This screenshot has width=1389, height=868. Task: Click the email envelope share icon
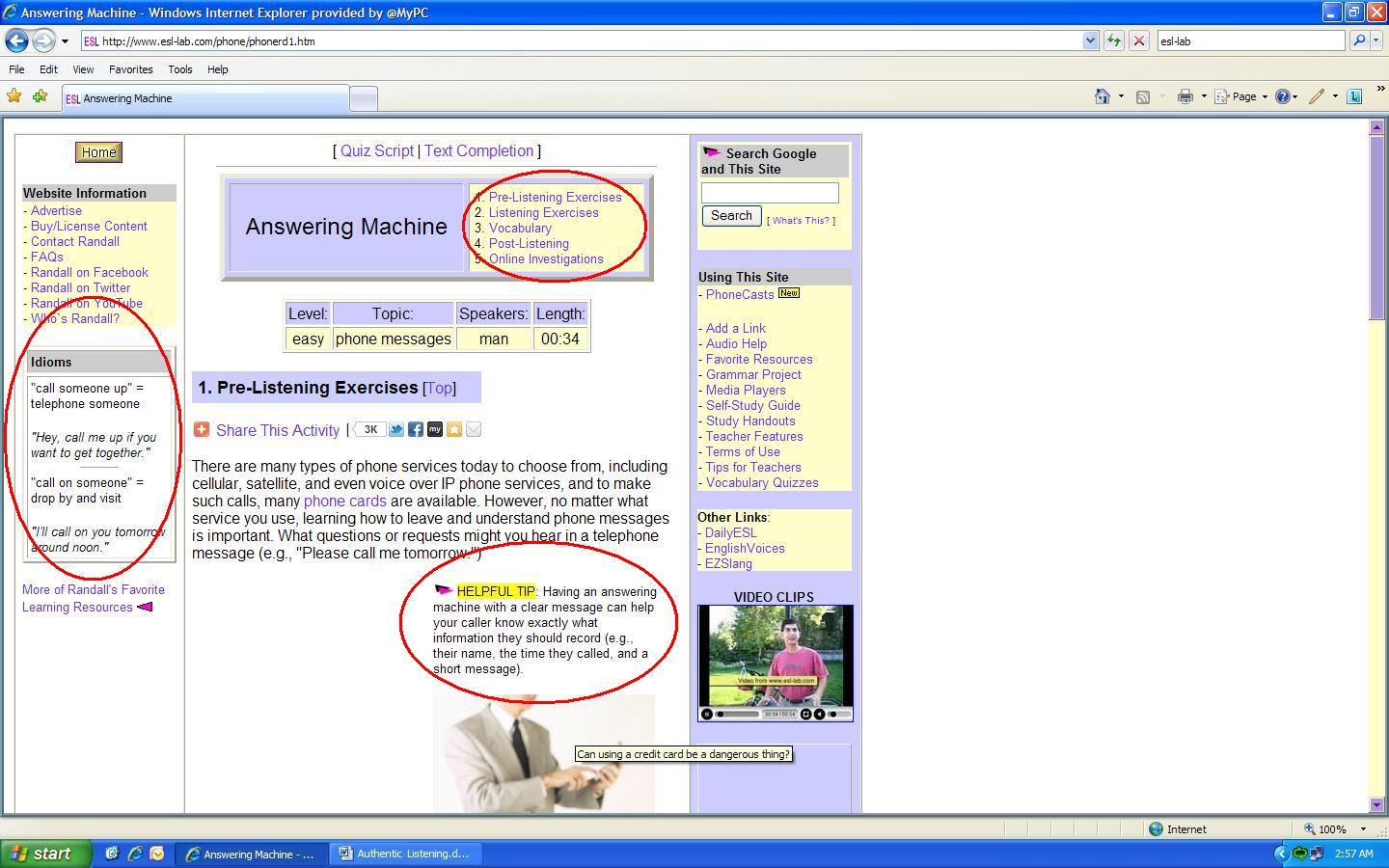point(474,429)
